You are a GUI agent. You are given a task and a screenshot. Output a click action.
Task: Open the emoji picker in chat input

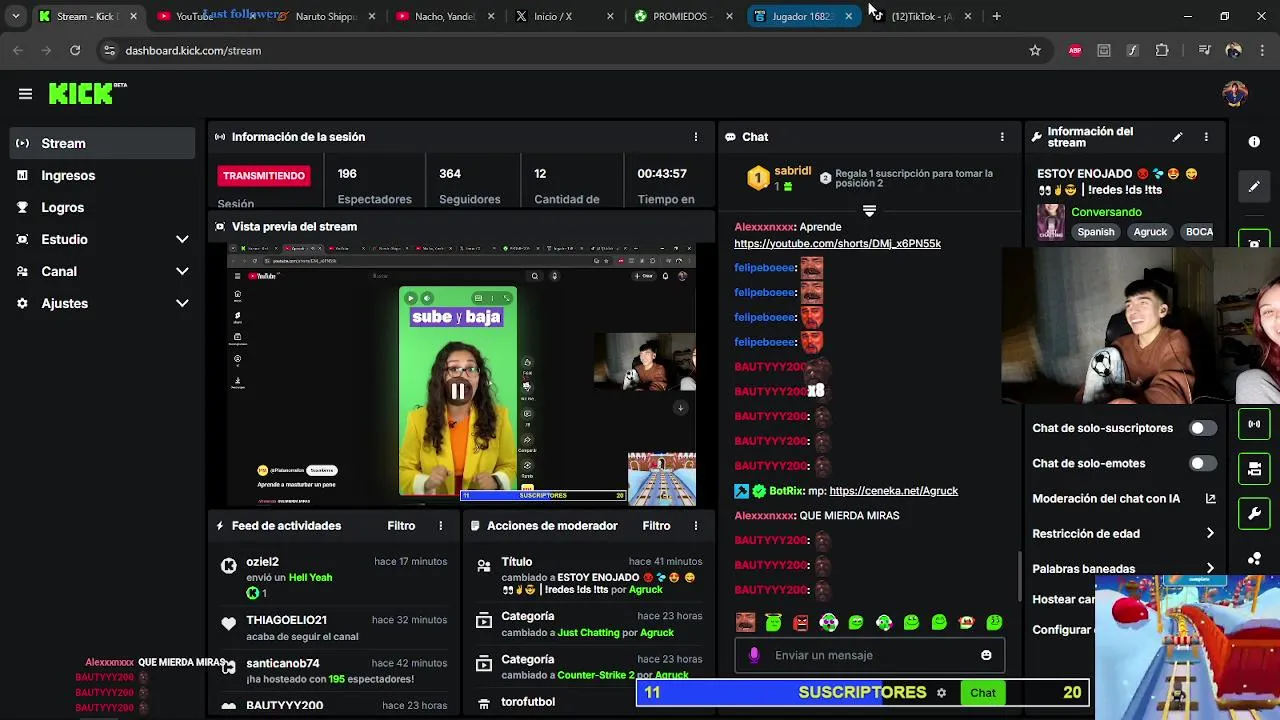coord(986,655)
